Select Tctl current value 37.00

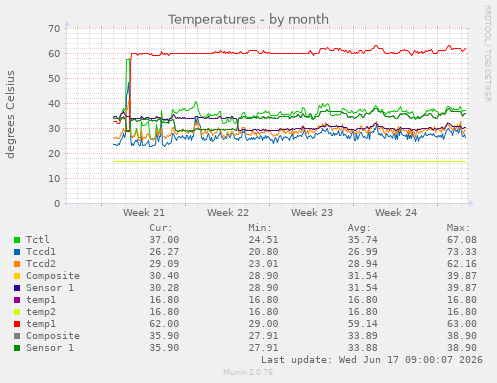pyautogui.click(x=164, y=240)
